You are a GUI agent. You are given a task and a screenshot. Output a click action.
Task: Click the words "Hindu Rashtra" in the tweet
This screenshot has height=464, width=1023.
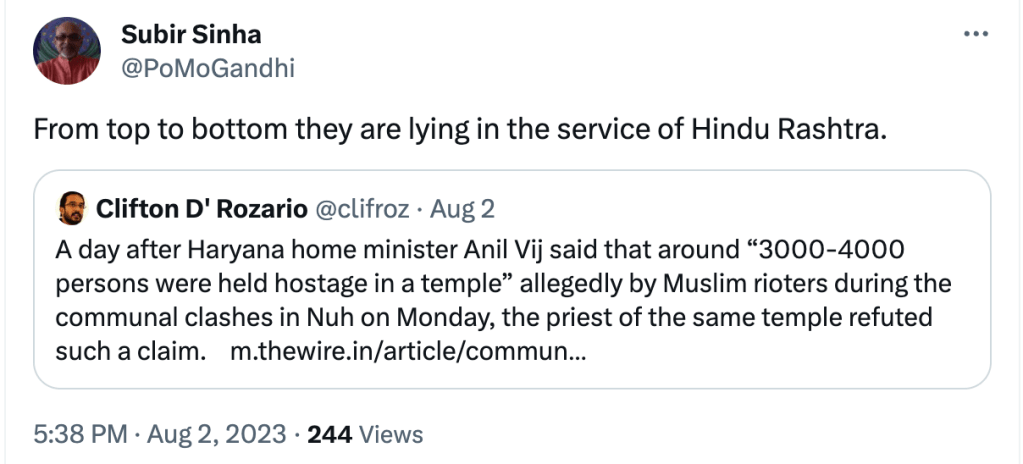pyautogui.click(x=787, y=131)
